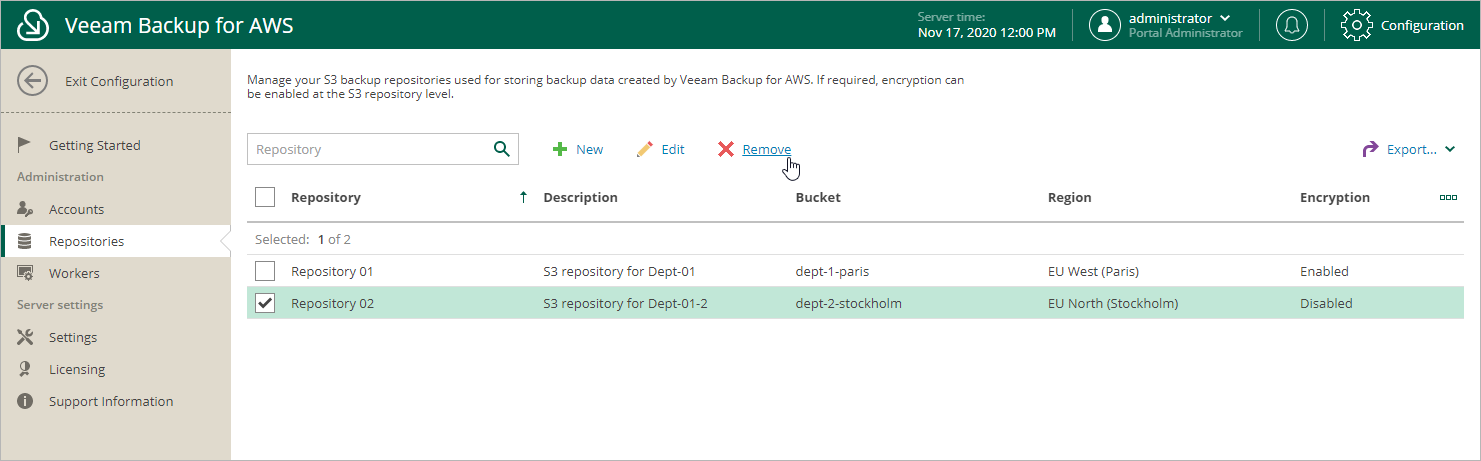This screenshot has width=1481, height=461.
Task: Expand the administrator account dropdown arrow
Action: tap(1225, 18)
